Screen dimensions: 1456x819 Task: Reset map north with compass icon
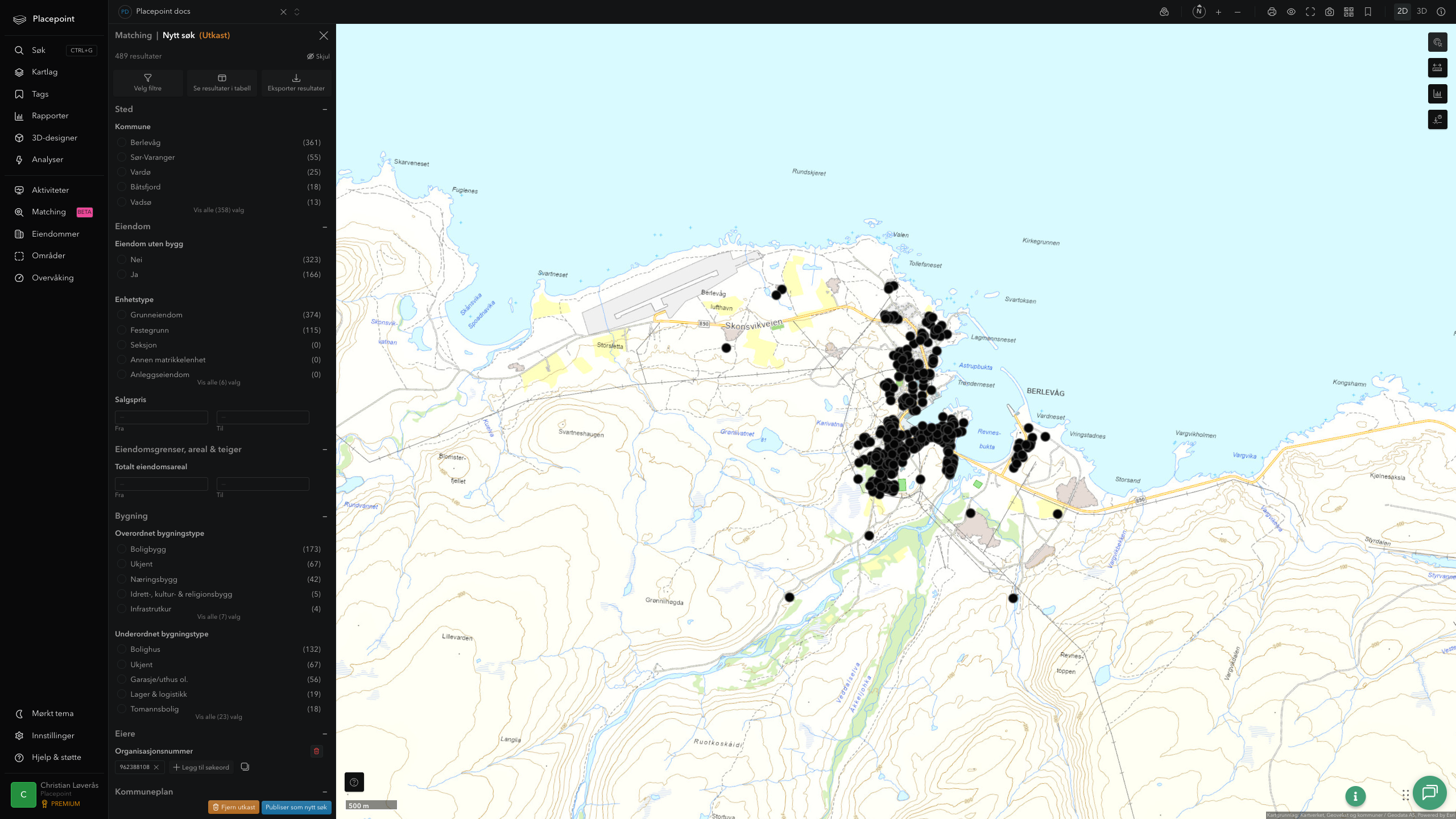(x=1199, y=11)
